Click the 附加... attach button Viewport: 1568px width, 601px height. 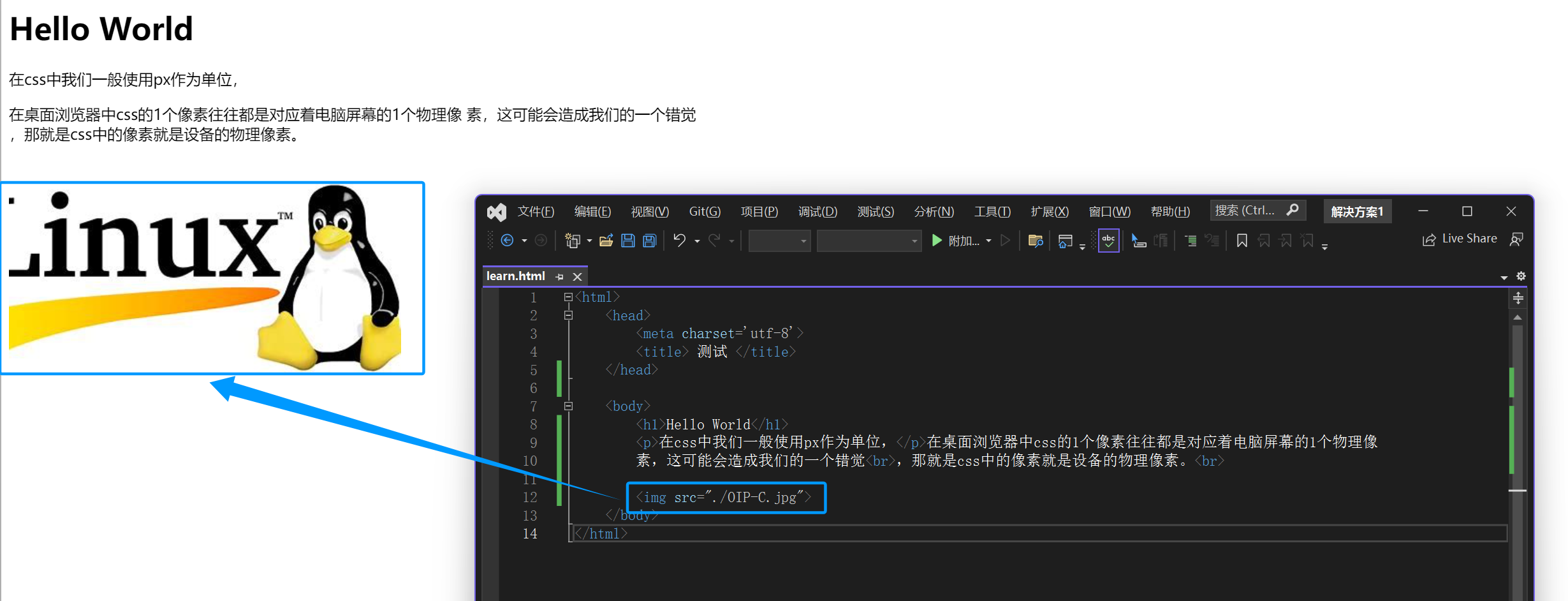pyautogui.click(x=955, y=241)
